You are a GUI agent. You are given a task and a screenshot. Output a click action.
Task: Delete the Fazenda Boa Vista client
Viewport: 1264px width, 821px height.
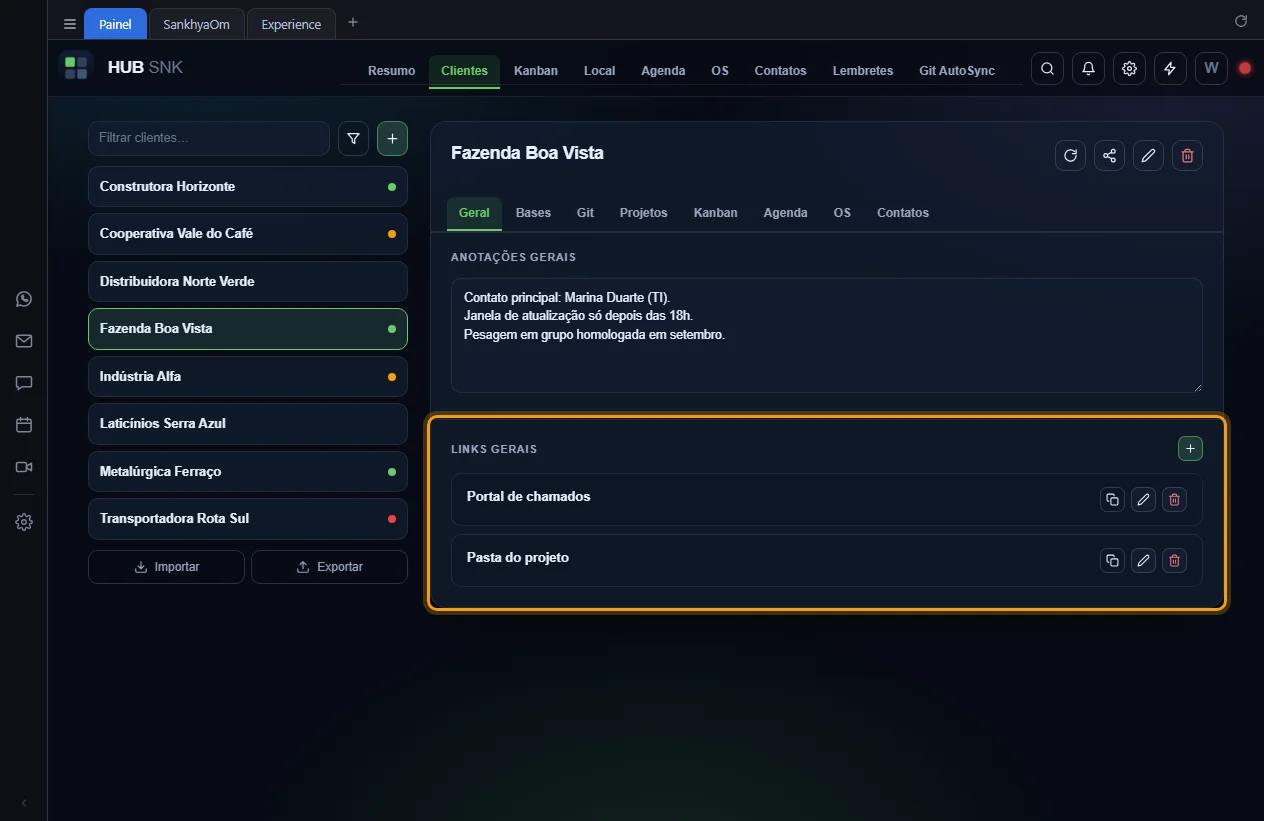pyautogui.click(x=1187, y=155)
